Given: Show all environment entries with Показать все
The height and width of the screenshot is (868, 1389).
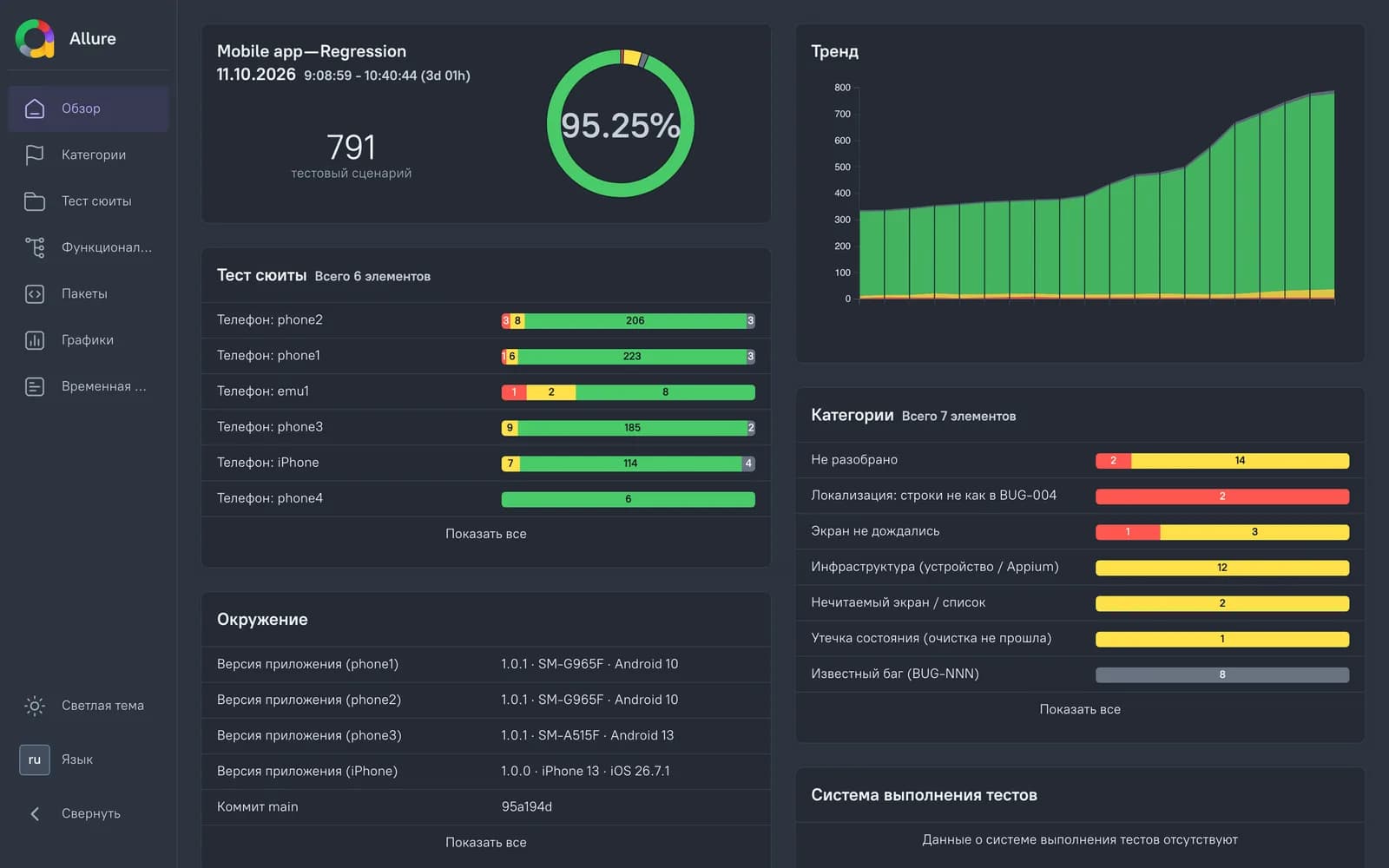Looking at the screenshot, I should click(x=486, y=842).
